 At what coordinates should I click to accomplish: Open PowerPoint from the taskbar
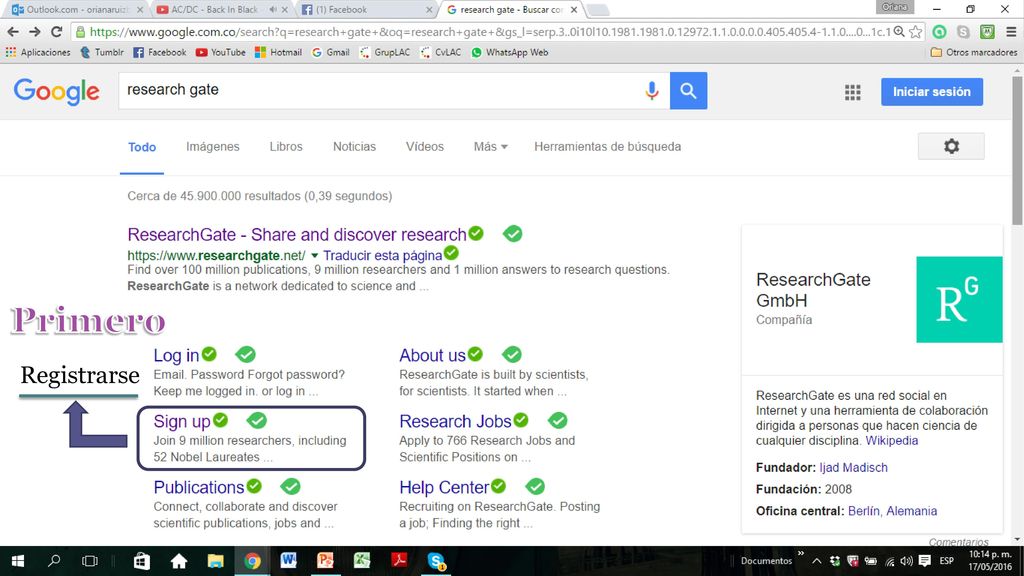(x=325, y=561)
